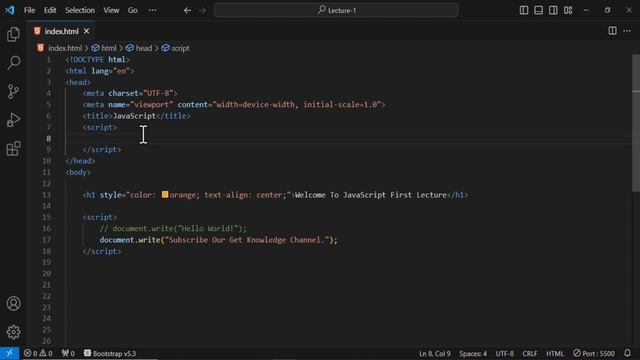The width and height of the screenshot is (640, 360).
Task: Click the Bootstrap v5.3 status item
Action: [x=110, y=353]
